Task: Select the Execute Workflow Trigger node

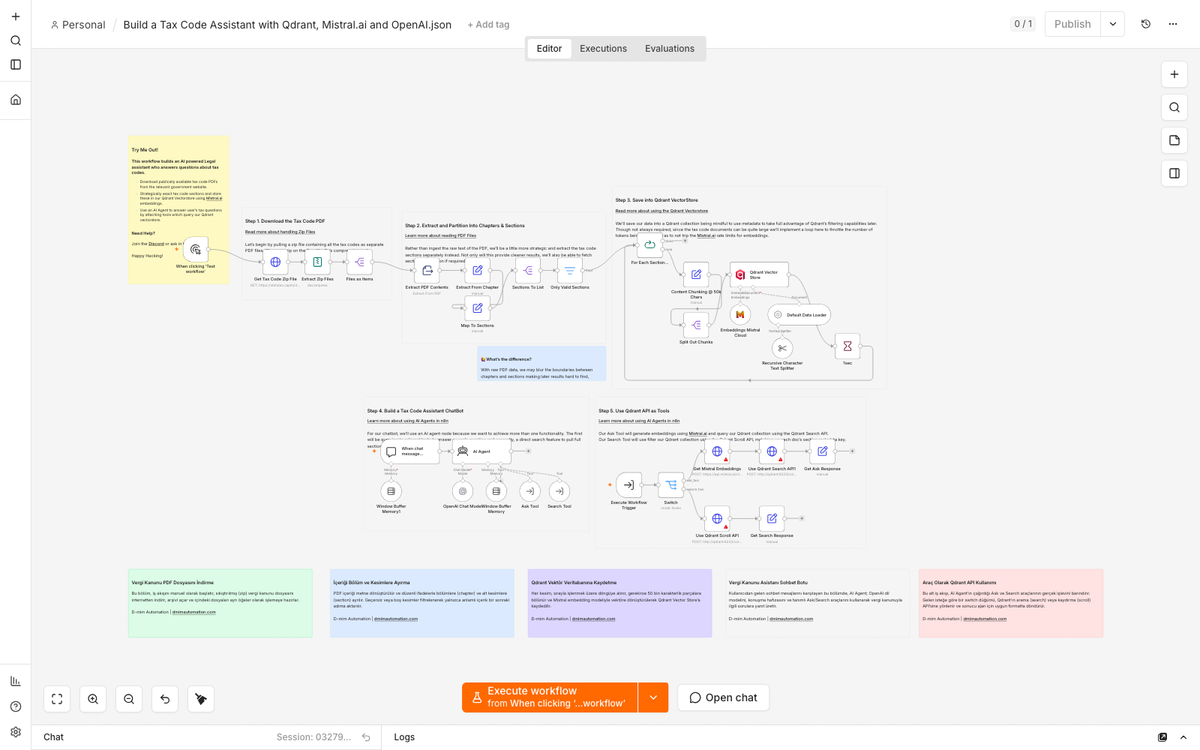Action: pyautogui.click(x=629, y=485)
